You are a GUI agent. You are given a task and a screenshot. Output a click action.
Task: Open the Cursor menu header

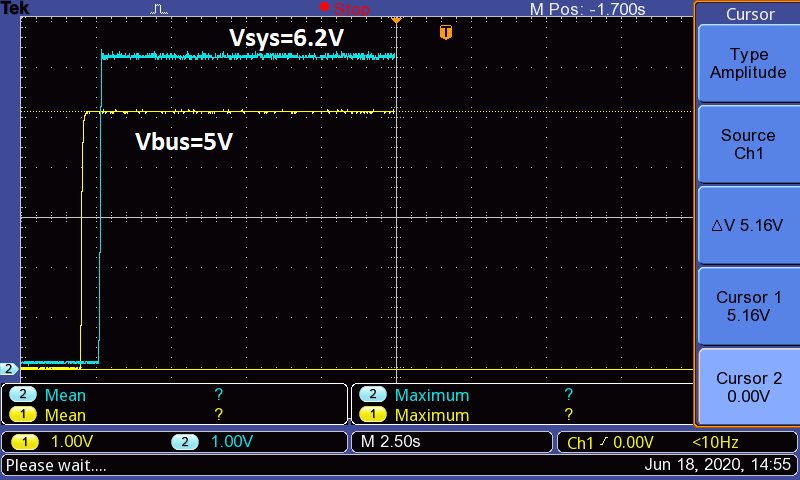click(750, 14)
